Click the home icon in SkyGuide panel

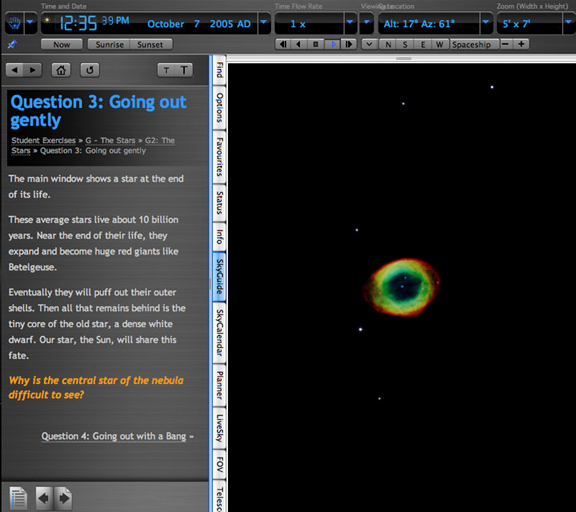tap(61, 70)
